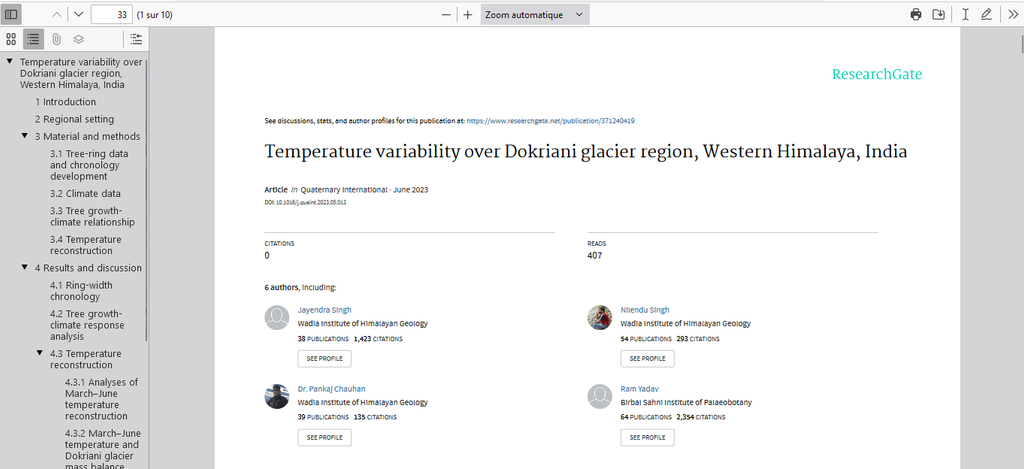Show document outline view
Screen dimensions: 1024x469
(x=33, y=39)
